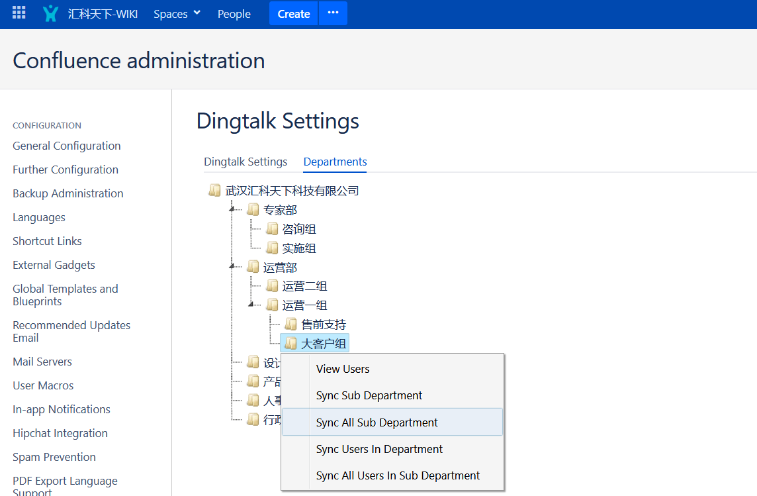Click the Create button
The height and width of the screenshot is (496, 757).
point(293,14)
